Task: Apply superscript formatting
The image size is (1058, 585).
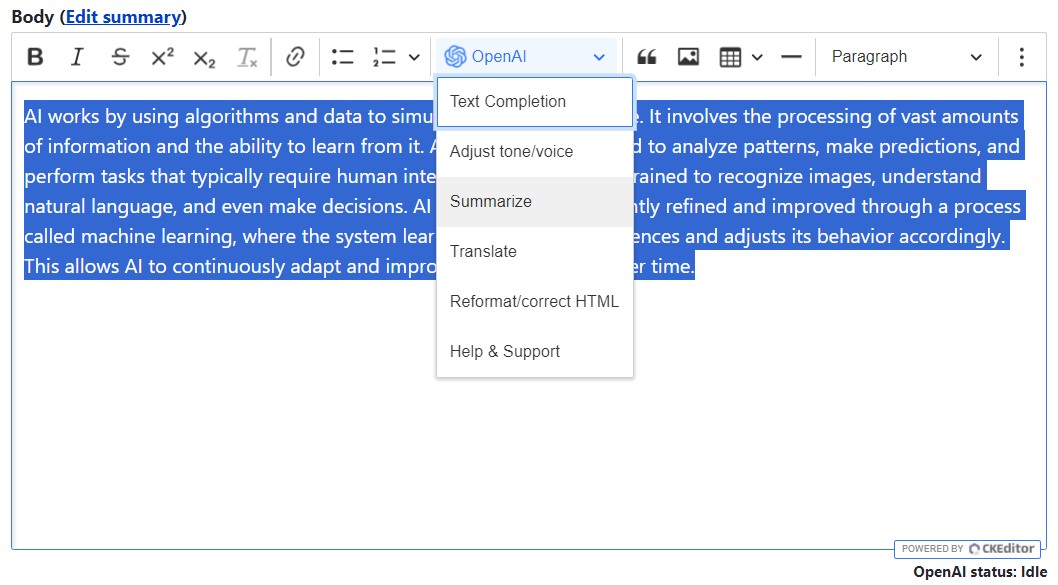Action: point(162,57)
